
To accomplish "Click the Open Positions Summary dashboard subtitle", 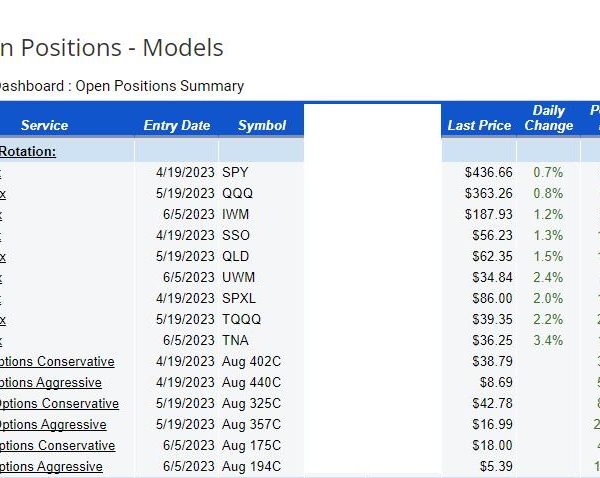I will tap(160, 86).
